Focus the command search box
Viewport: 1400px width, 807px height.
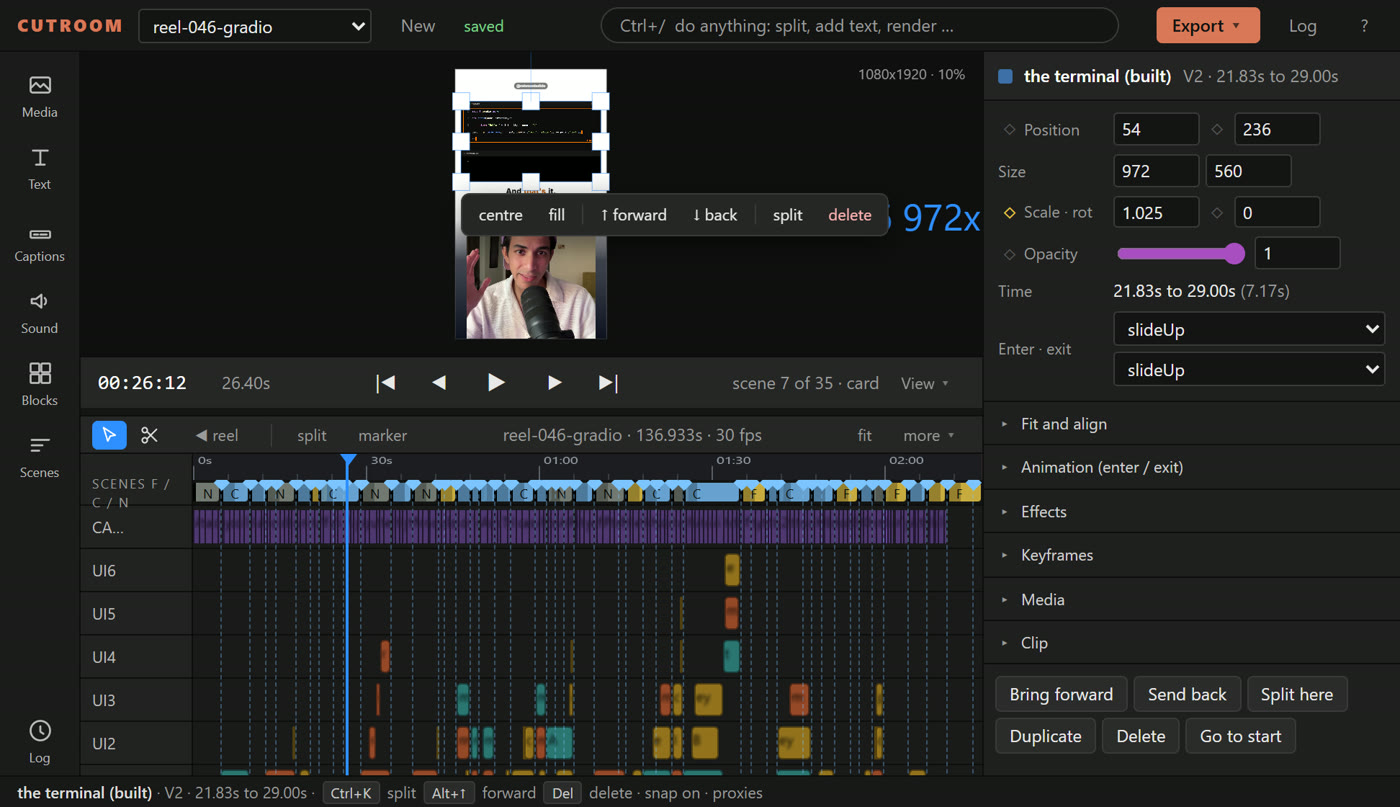pyautogui.click(x=860, y=26)
